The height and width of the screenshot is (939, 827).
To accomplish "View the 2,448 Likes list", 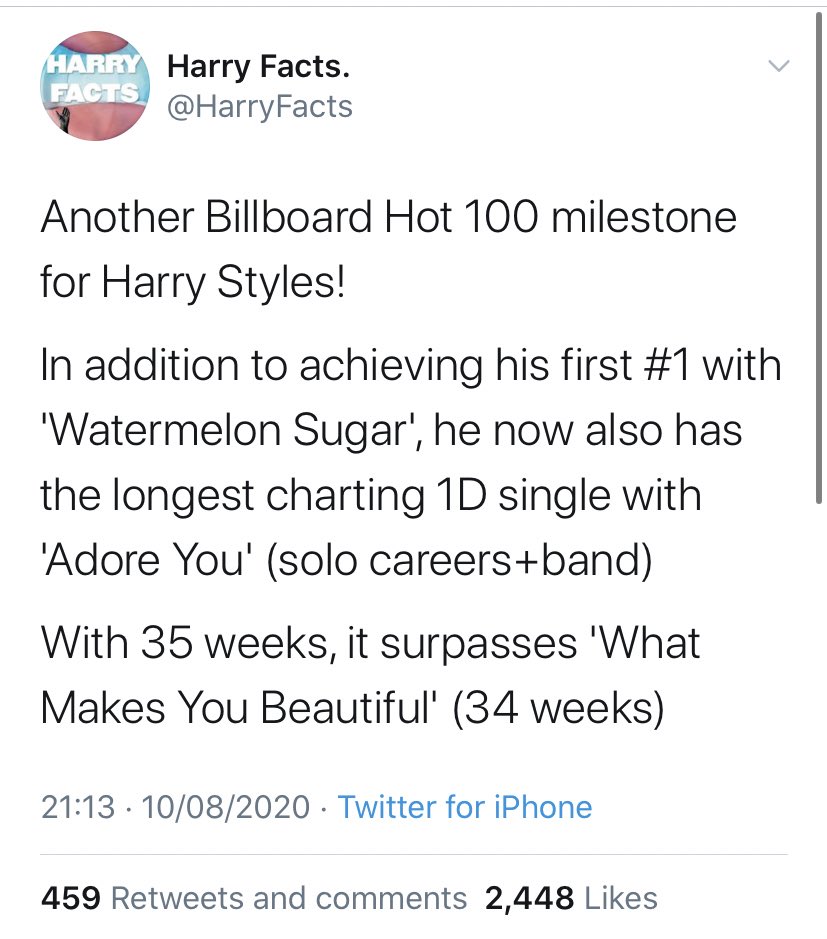I will (571, 897).
